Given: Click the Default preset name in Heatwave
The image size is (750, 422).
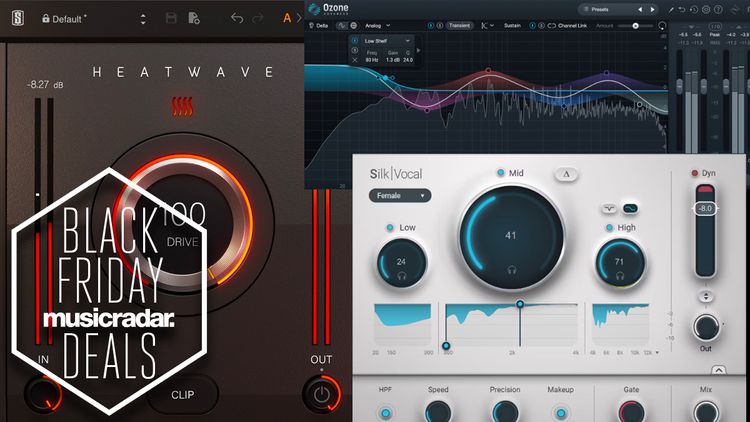Looking at the screenshot, I should [x=69, y=19].
